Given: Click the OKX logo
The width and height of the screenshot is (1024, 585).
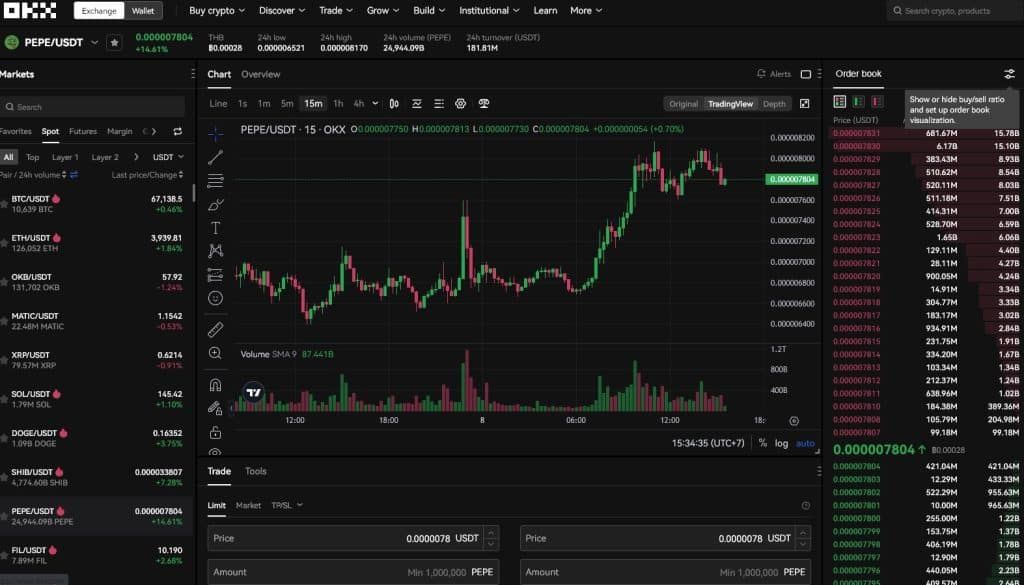Looking at the screenshot, I should pos(30,10).
